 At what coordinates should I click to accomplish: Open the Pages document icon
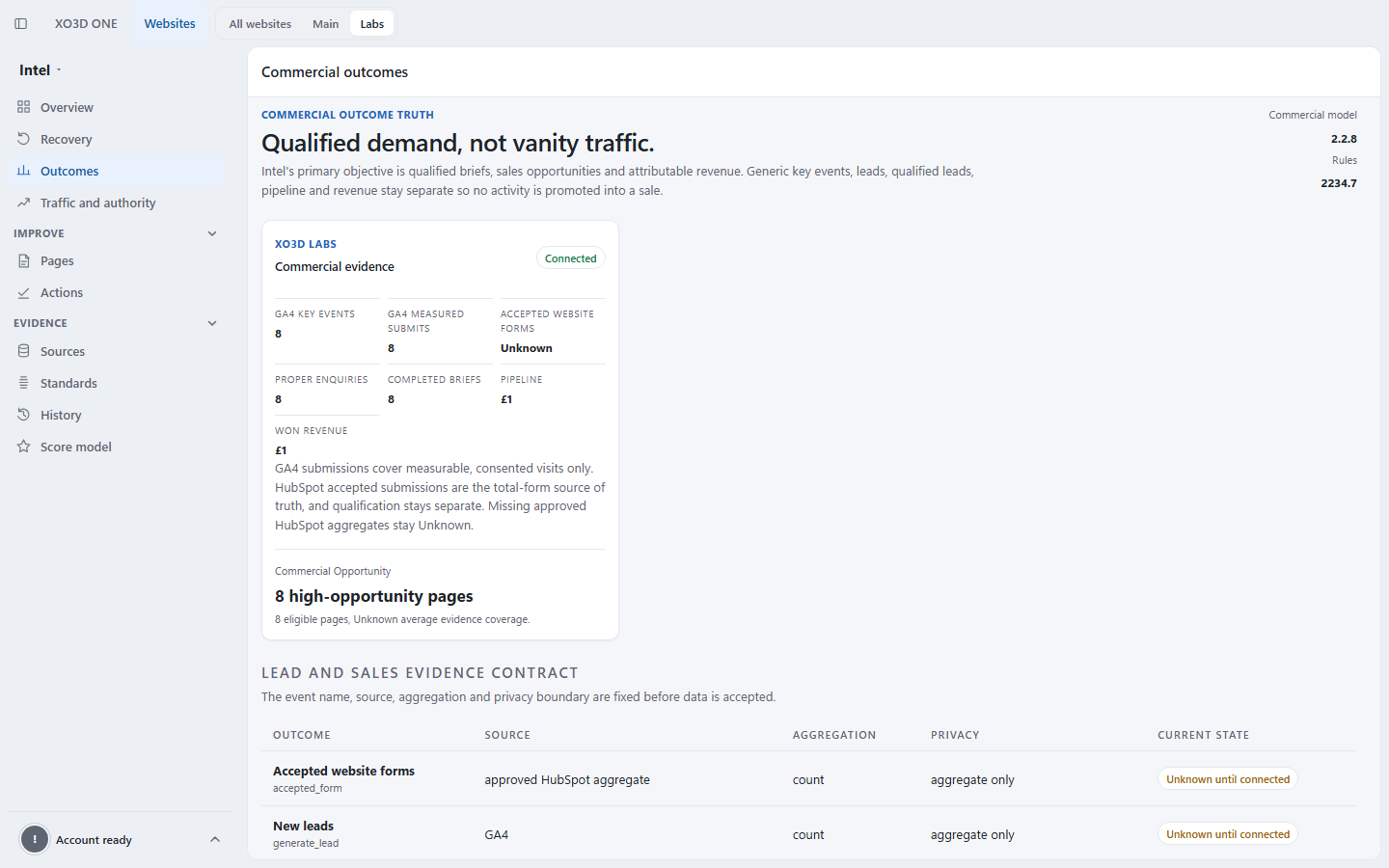pos(24,260)
